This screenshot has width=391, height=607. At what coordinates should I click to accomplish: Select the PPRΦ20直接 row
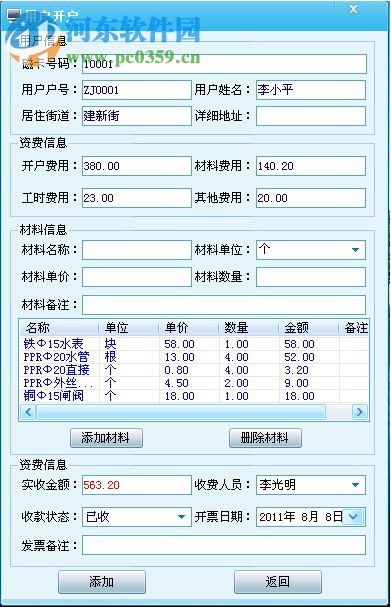click(194, 370)
